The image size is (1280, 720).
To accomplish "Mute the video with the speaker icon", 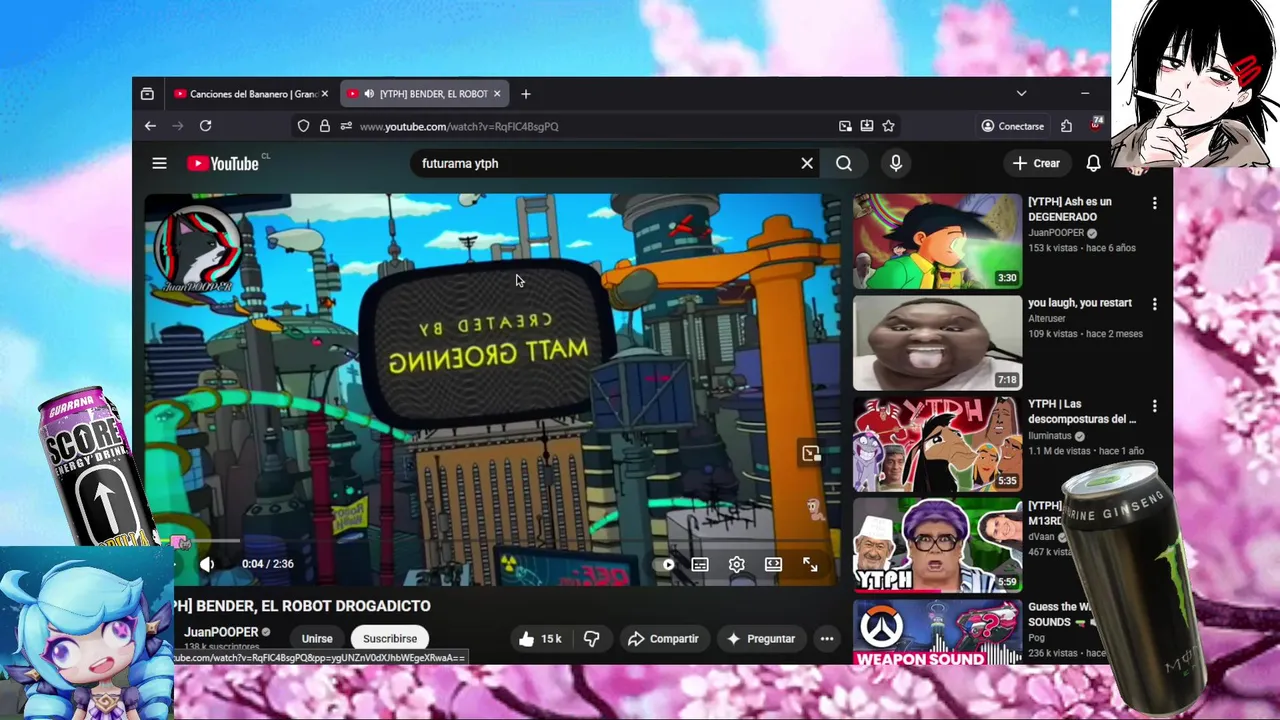I will coord(207,564).
